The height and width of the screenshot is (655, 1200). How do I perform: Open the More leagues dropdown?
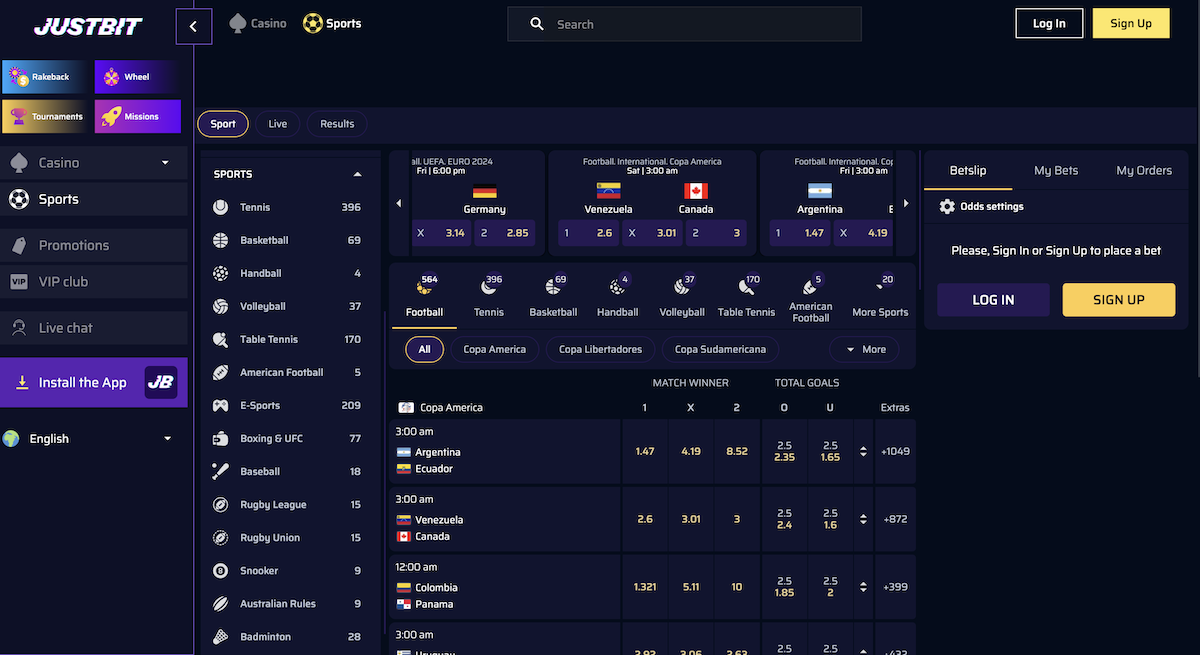click(x=865, y=349)
